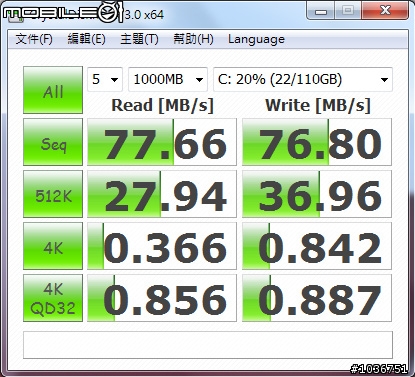This screenshot has height=377, width=415.
Task: Close the benchmark window
Action: 385,11
